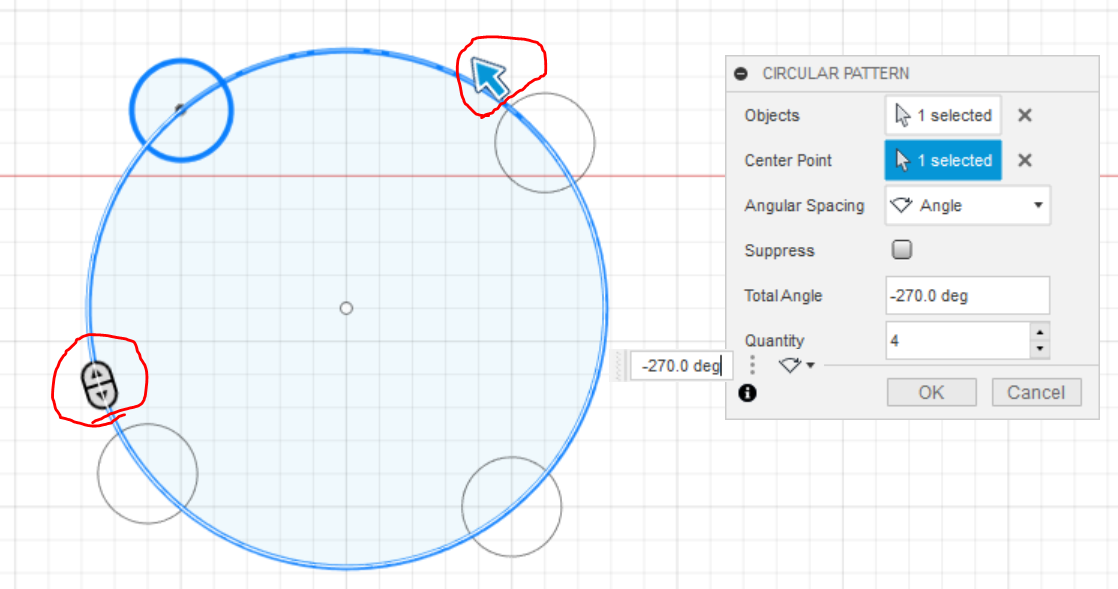Click the Center Point '1 selected' selector
1118x589 pixels.
[x=943, y=160]
